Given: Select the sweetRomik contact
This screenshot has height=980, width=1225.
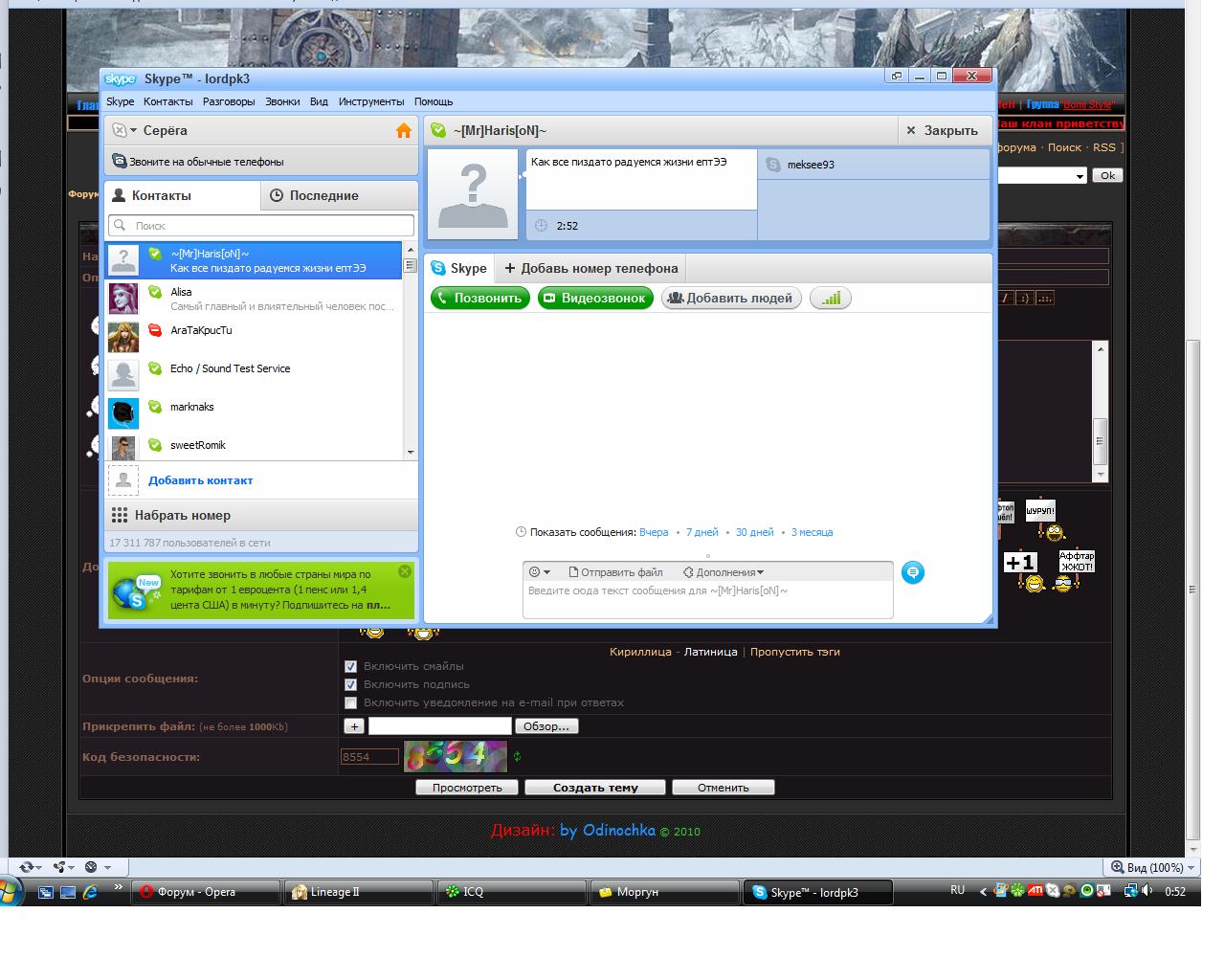Looking at the screenshot, I should [x=254, y=447].
